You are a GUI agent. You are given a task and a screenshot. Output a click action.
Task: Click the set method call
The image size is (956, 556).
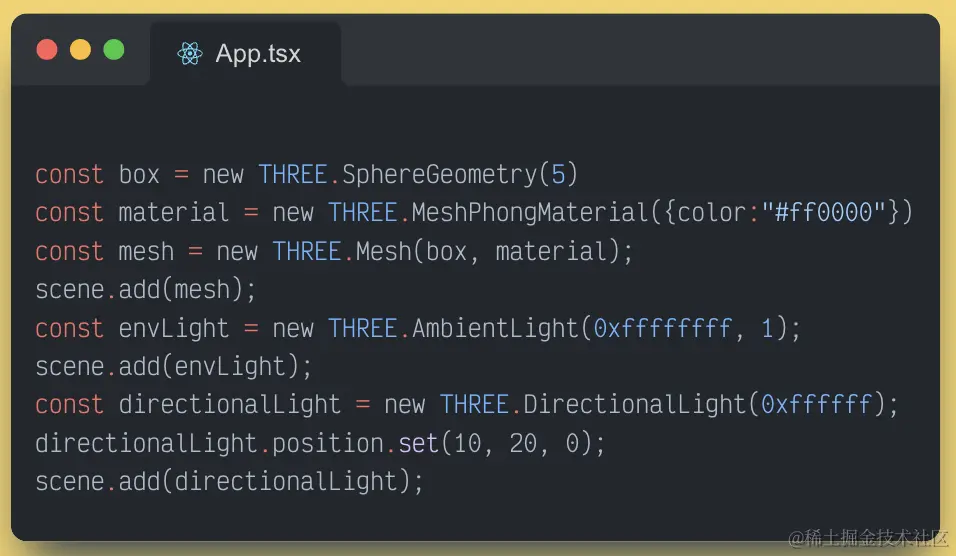(x=418, y=443)
